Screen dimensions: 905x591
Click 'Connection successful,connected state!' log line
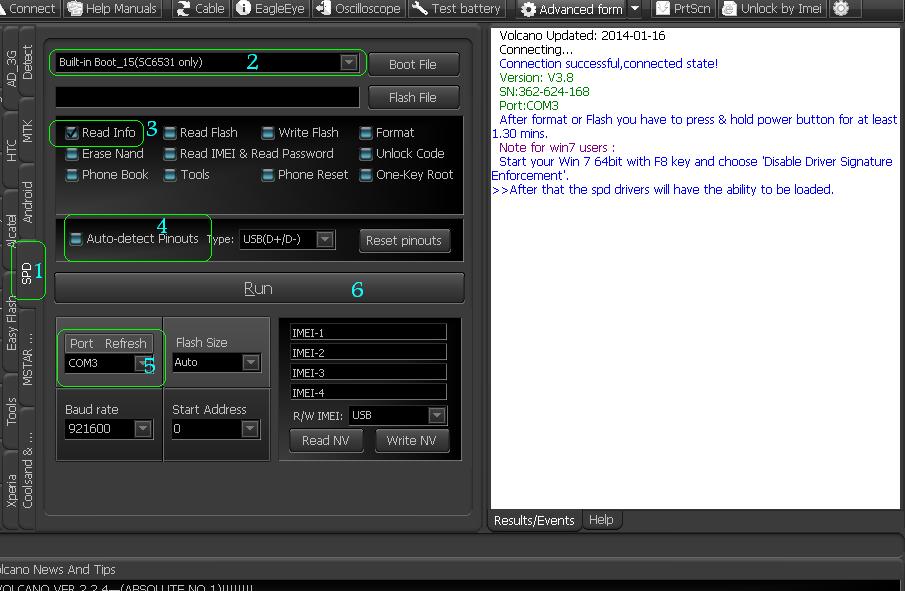coord(608,63)
